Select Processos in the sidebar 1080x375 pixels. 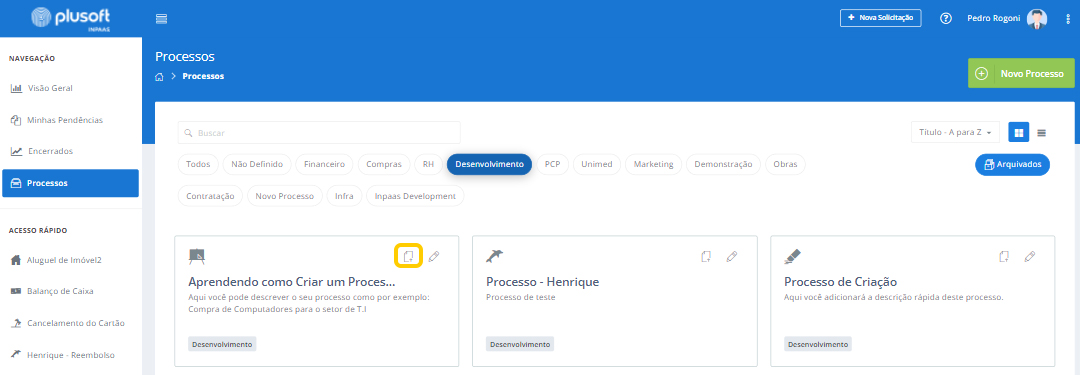tap(70, 183)
